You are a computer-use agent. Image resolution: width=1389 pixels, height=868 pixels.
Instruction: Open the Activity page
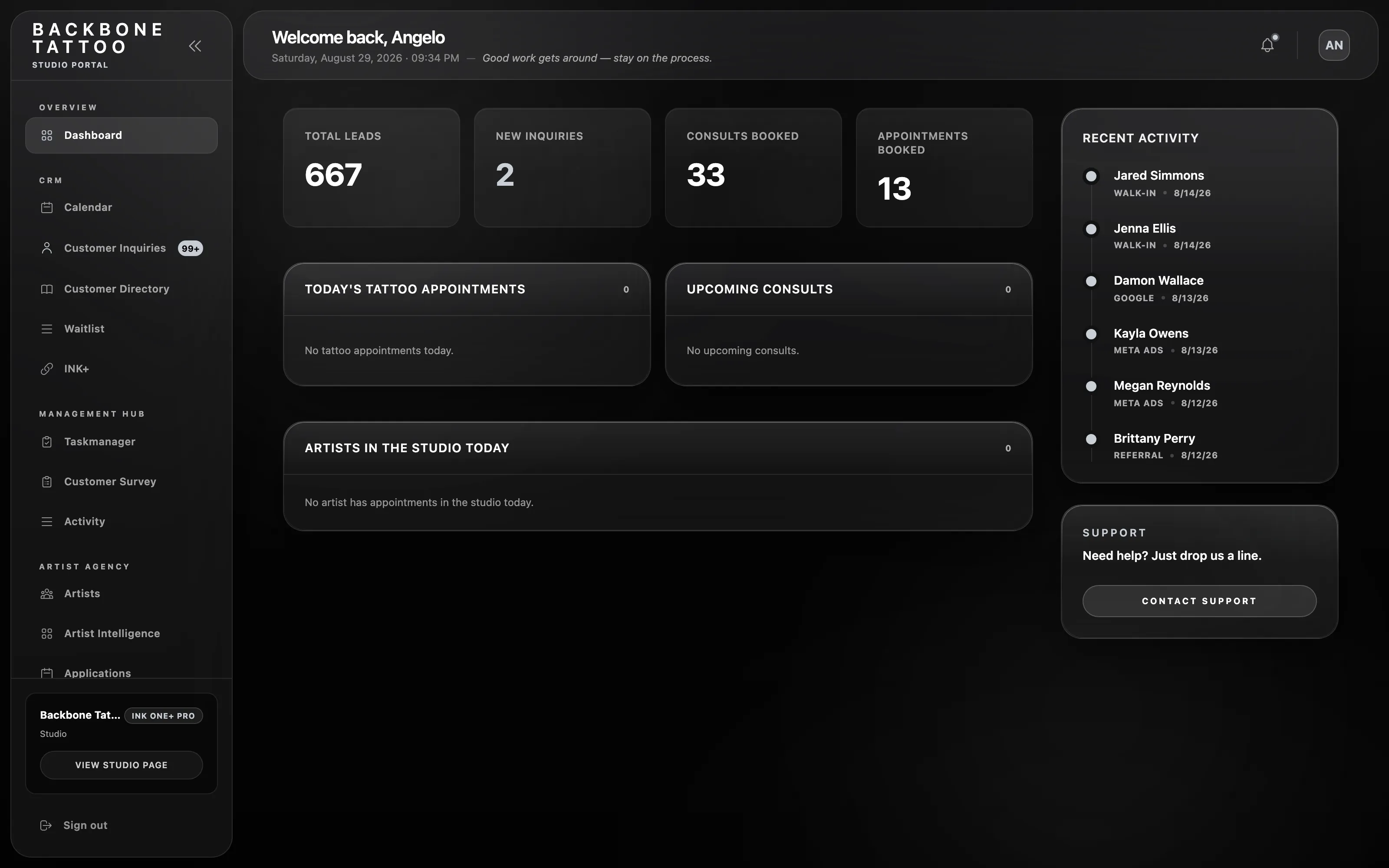121,521
